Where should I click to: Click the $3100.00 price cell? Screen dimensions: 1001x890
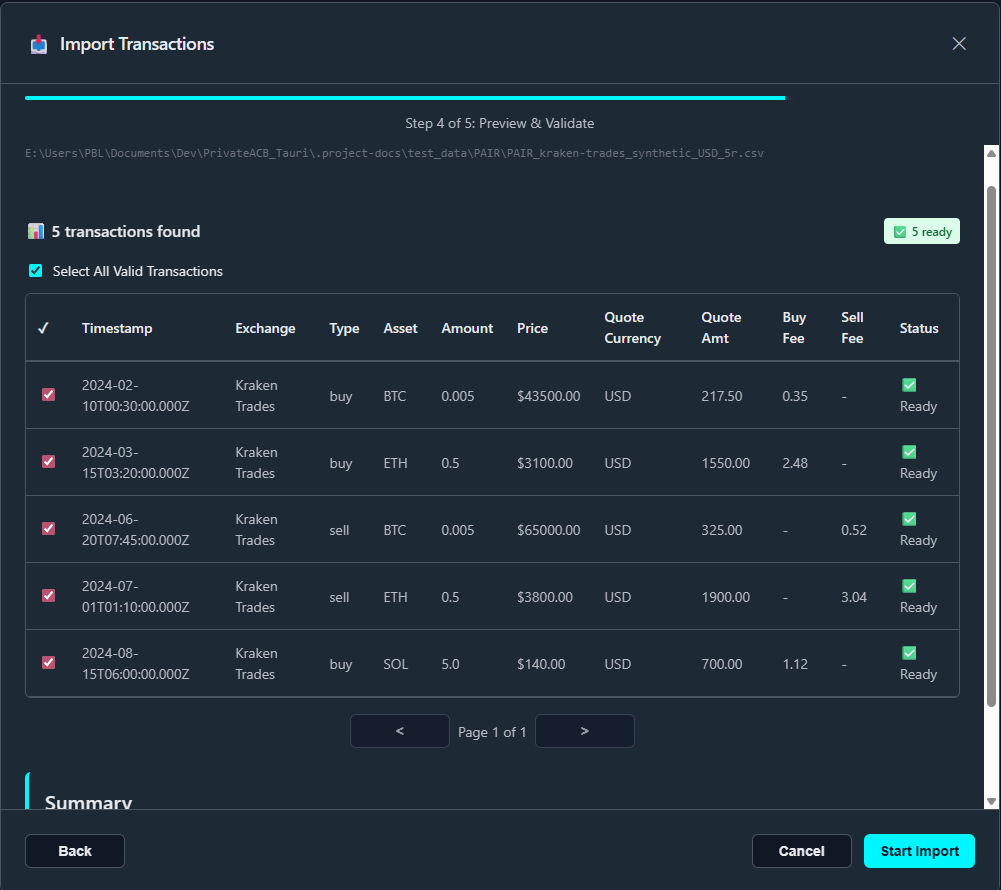tap(545, 463)
